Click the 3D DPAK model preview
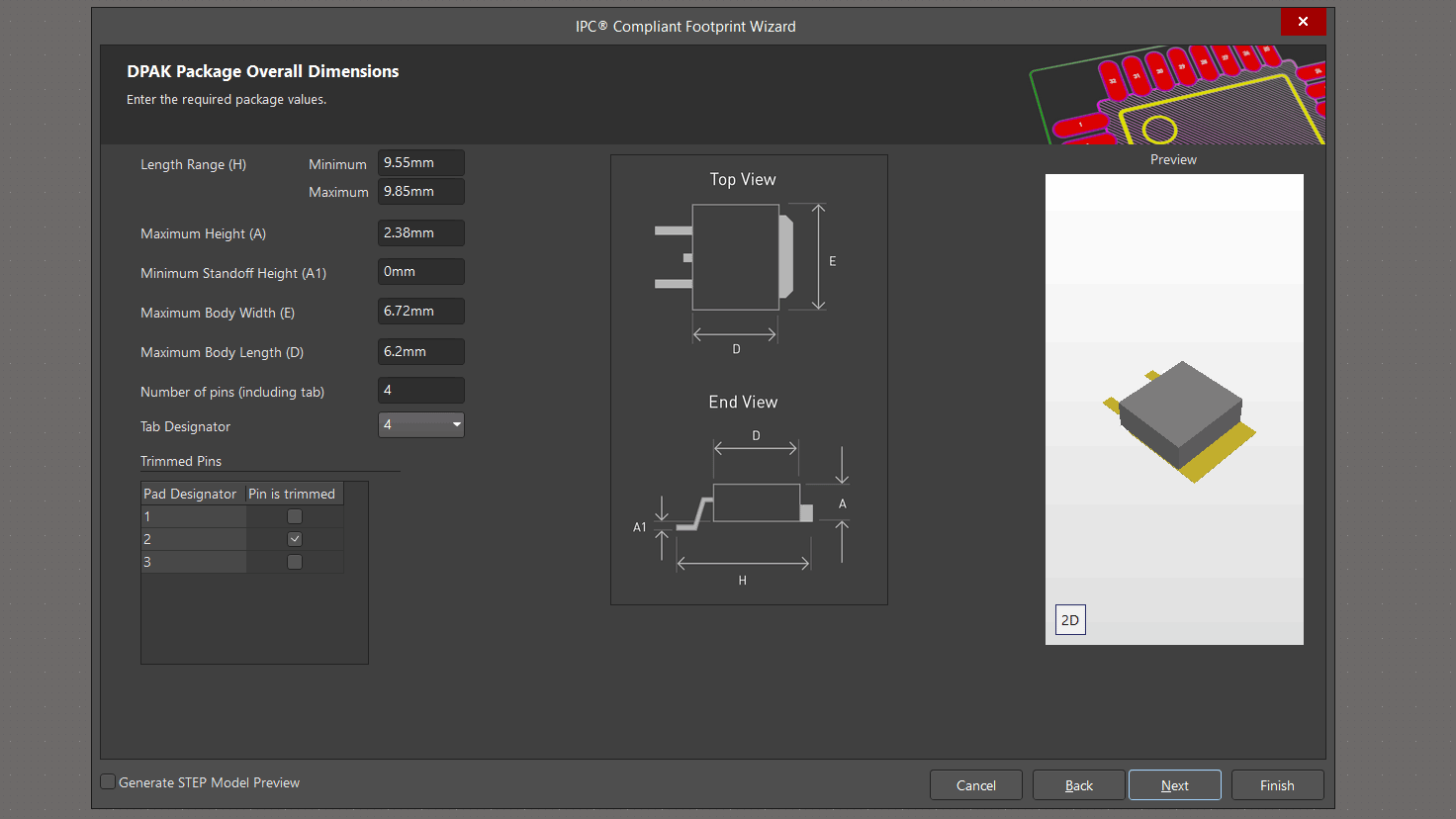 [x=1180, y=420]
